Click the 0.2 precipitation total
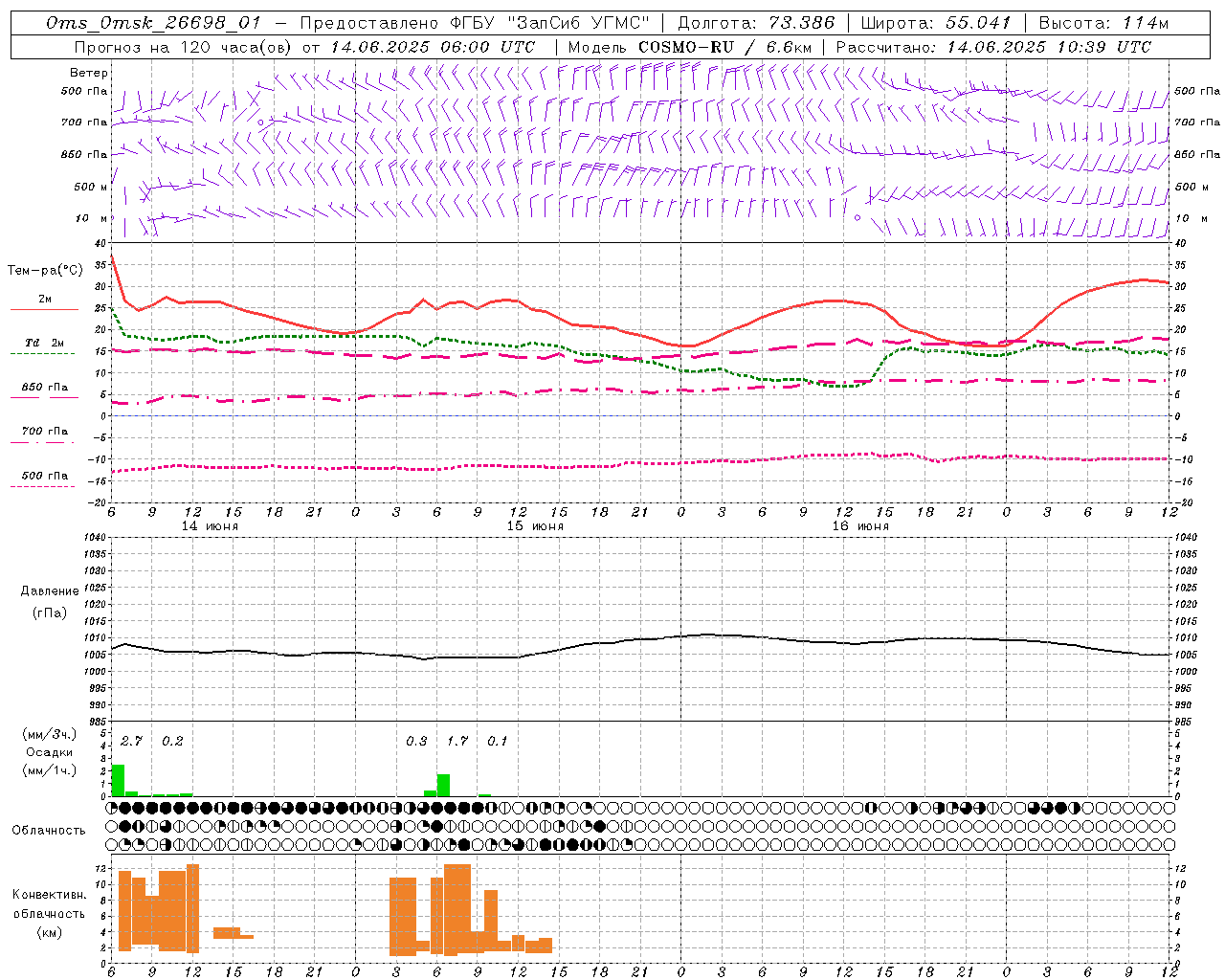The image size is (1225, 980). point(172,741)
